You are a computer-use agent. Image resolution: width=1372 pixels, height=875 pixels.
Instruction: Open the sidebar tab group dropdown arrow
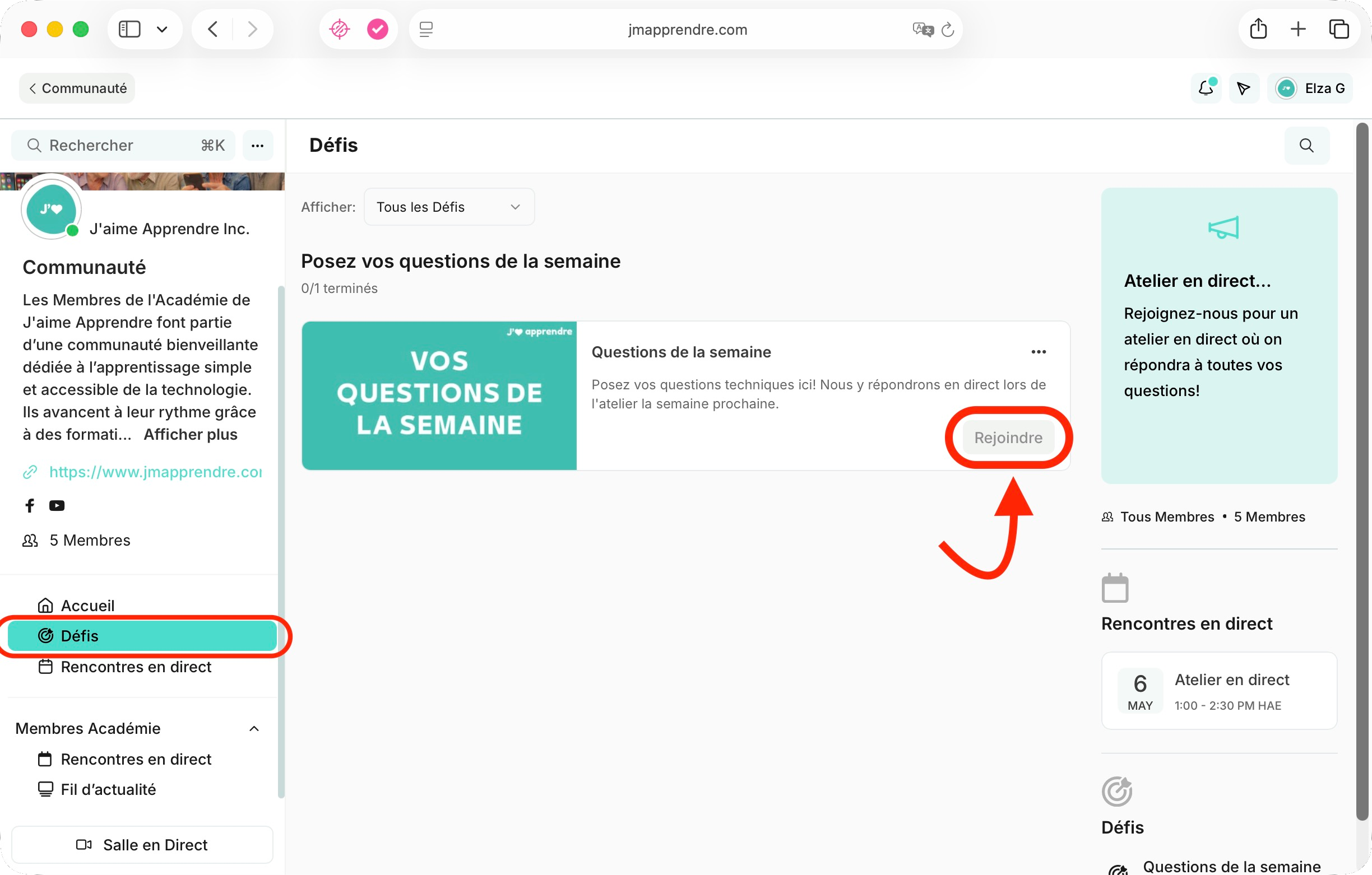162,29
